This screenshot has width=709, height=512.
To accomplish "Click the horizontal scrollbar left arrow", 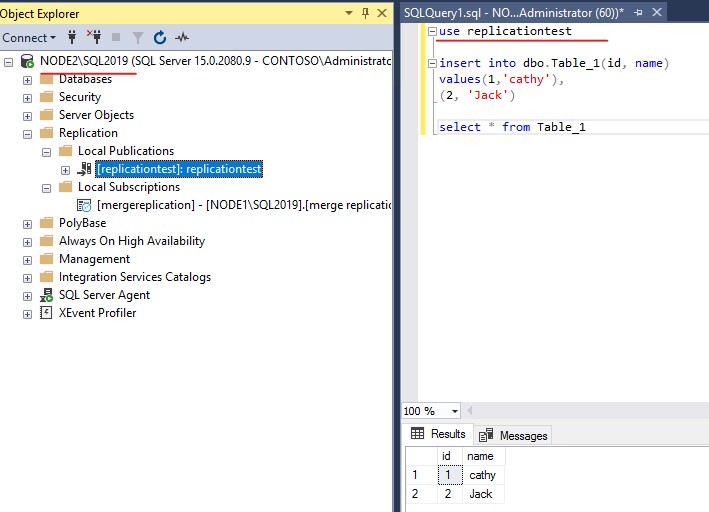I will (x=469, y=411).
